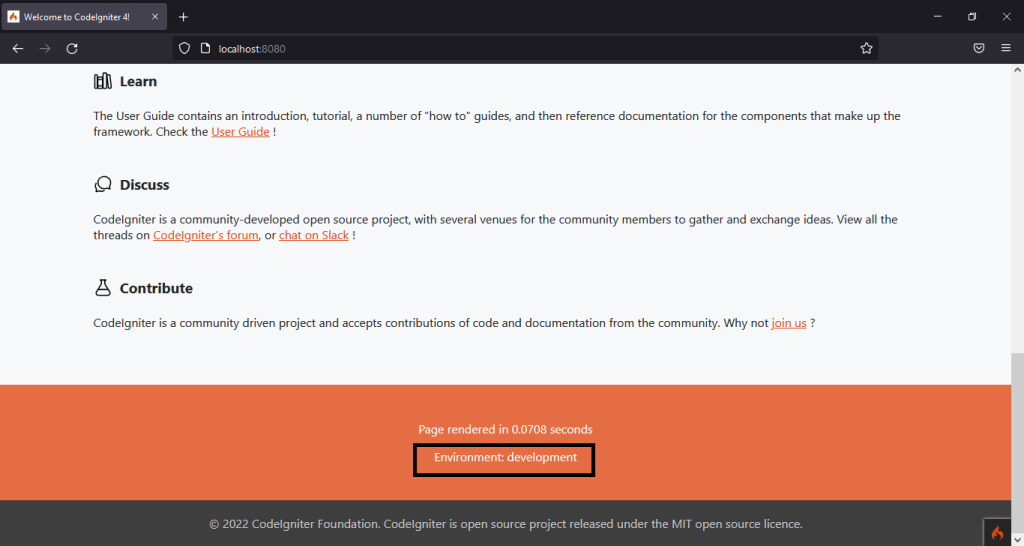Viewport: 1024px width, 546px height.
Task: Follow the join us link
Action: click(x=788, y=323)
